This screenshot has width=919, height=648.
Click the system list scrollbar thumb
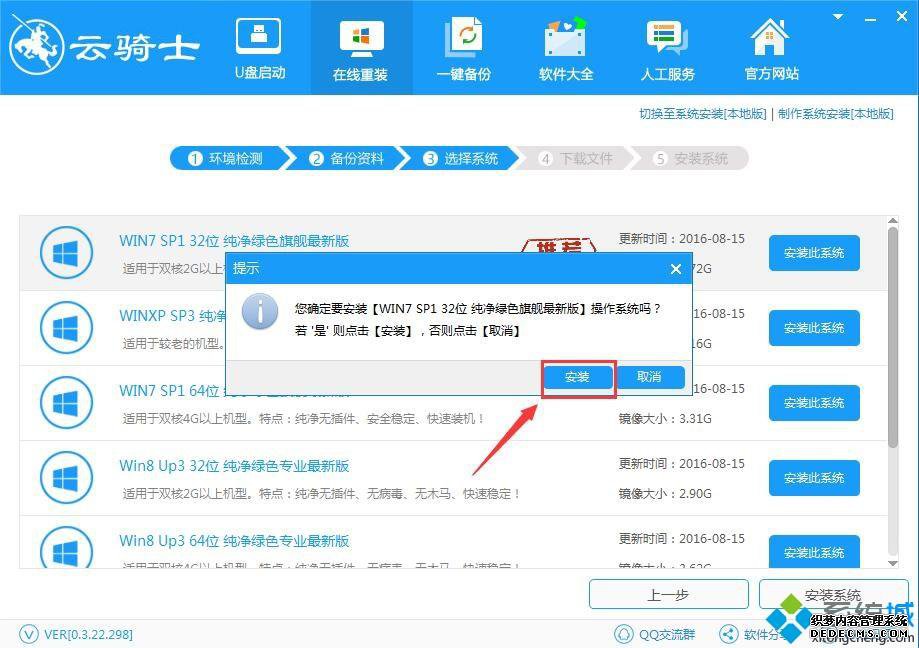coord(893,337)
